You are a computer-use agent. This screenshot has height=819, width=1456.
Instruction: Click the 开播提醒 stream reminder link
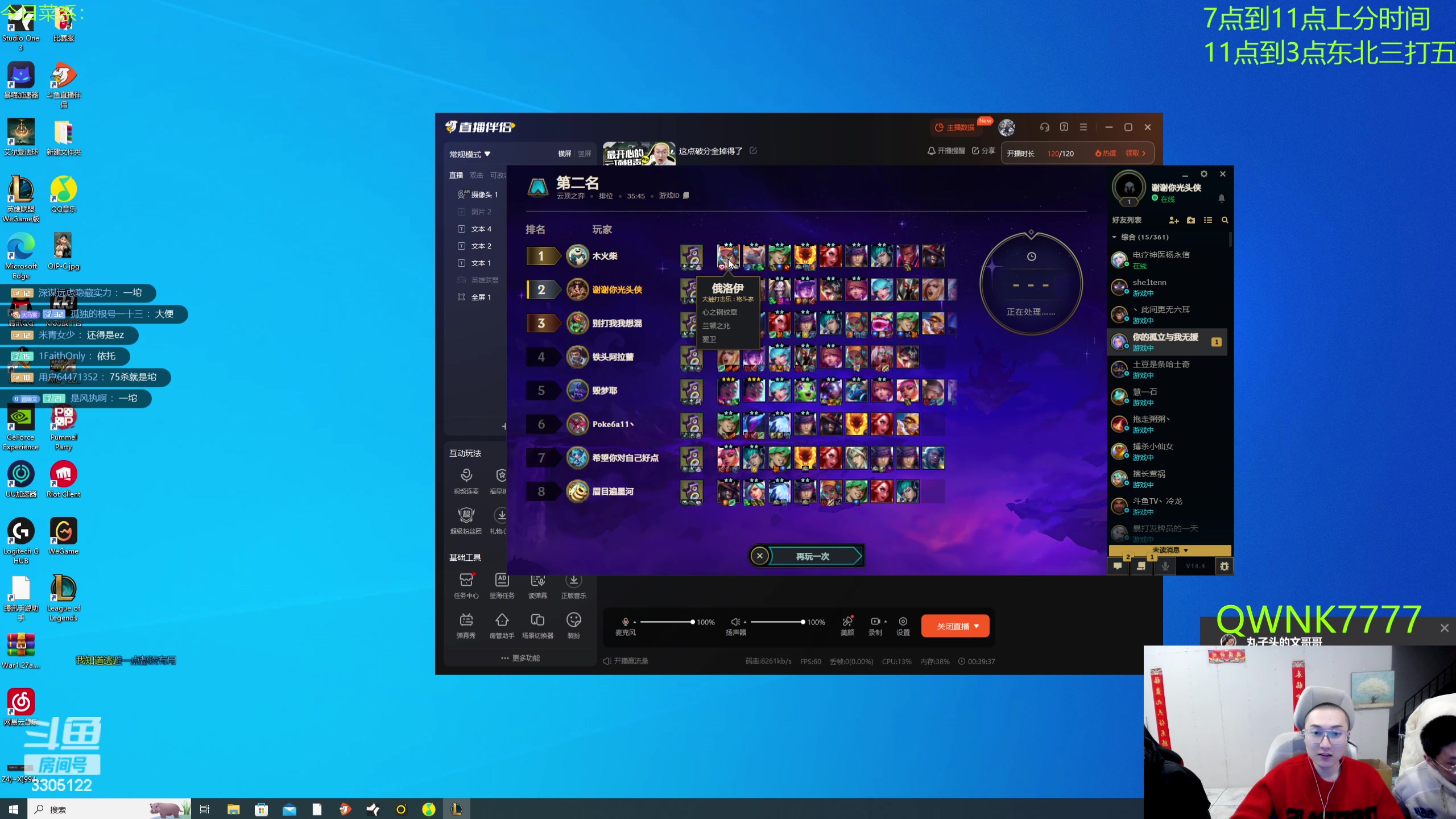tap(946, 151)
